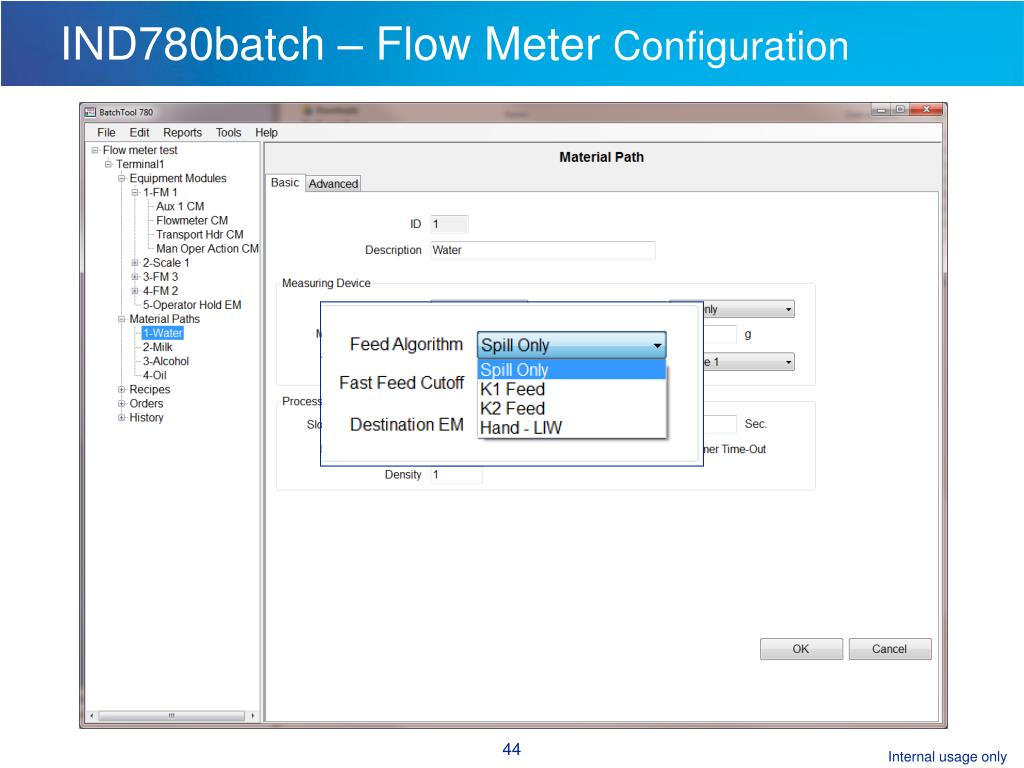Click the field before the Sec. unit
The height and width of the screenshot is (768, 1024).
click(720, 424)
